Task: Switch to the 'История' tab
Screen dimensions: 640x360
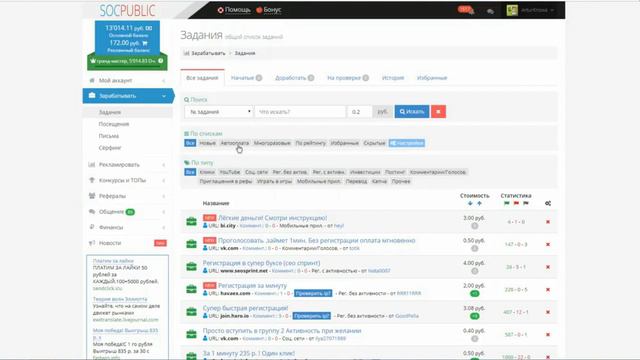Action: 393,78
